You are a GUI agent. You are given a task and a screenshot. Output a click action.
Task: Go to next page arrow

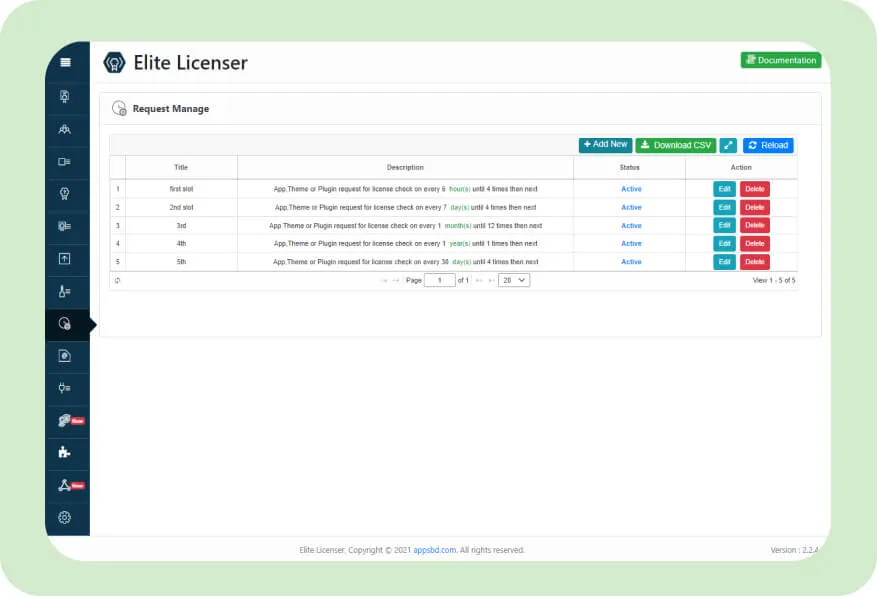479,281
